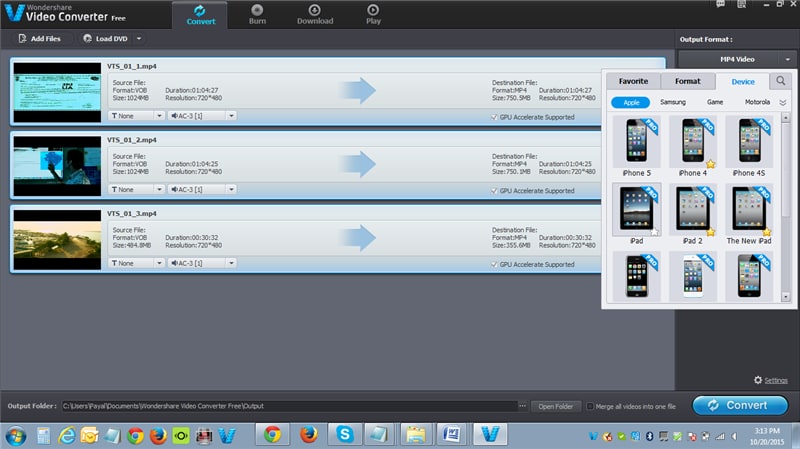Image resolution: width=800 pixels, height=449 pixels.
Task: Enable Merge all videos into one file
Action: (590, 407)
